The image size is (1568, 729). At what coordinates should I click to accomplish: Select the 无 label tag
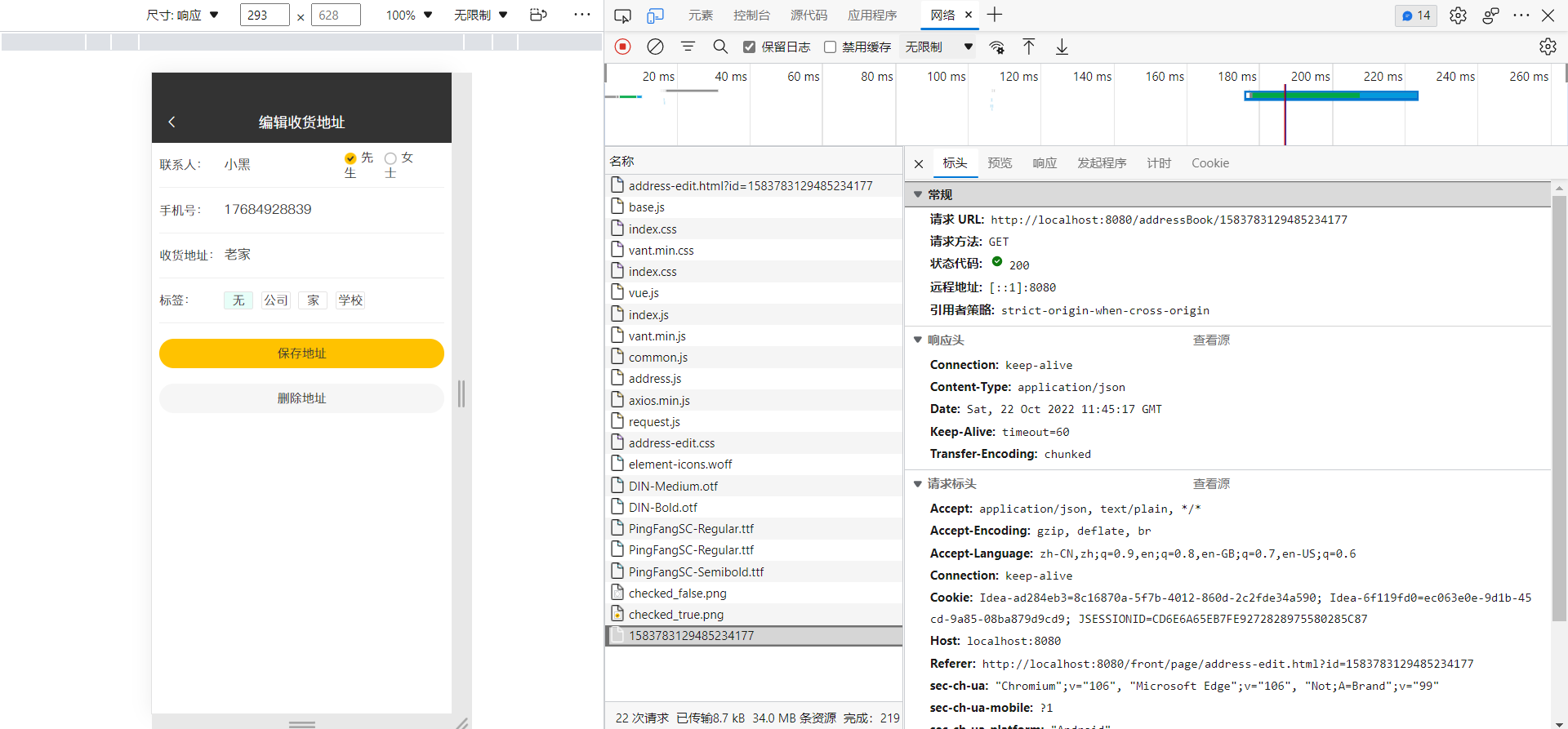238,300
